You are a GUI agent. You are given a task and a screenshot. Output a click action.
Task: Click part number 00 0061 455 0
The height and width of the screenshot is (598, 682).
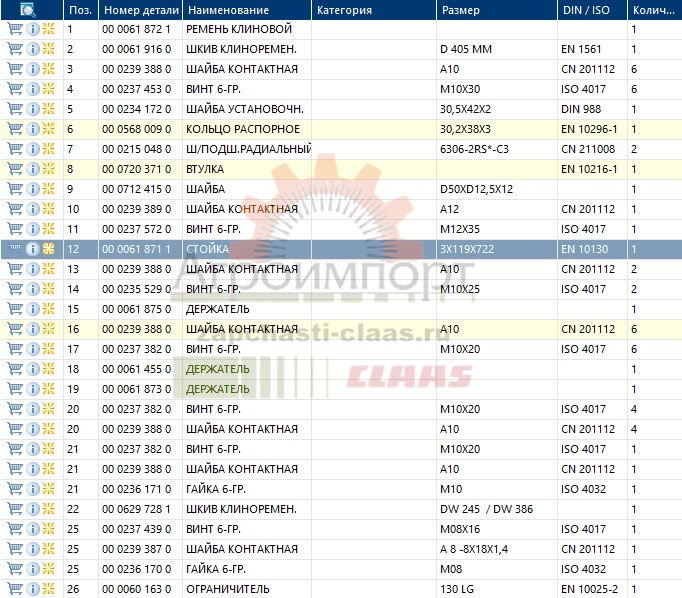[137, 369]
